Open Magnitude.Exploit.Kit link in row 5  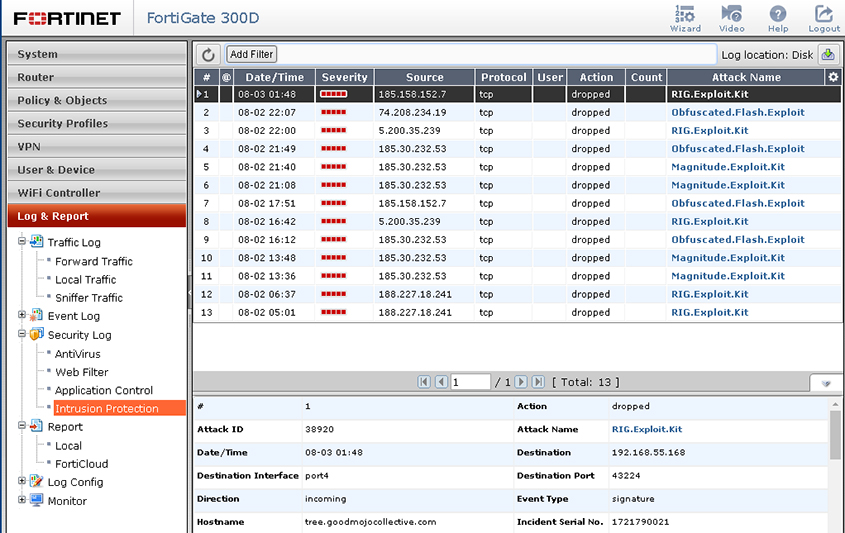pyautogui.click(x=728, y=167)
